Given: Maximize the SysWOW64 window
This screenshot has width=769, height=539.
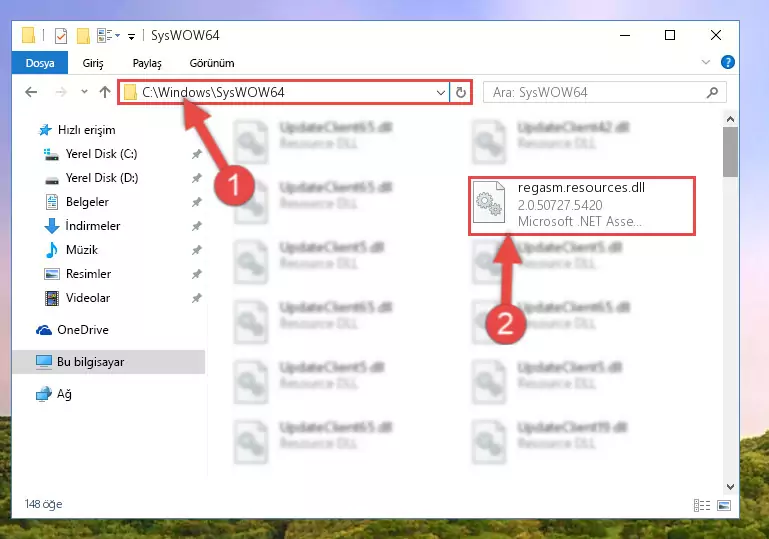Looking at the screenshot, I should click(670, 35).
